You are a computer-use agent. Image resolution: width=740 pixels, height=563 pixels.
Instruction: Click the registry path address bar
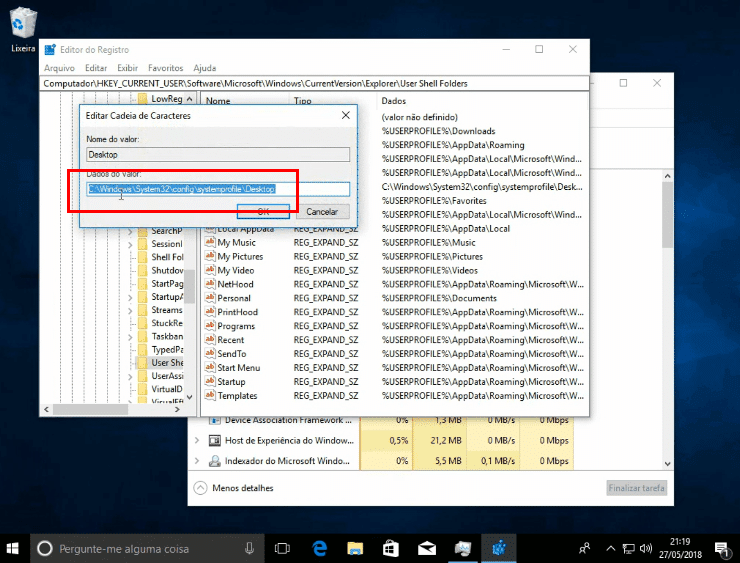[x=314, y=84]
